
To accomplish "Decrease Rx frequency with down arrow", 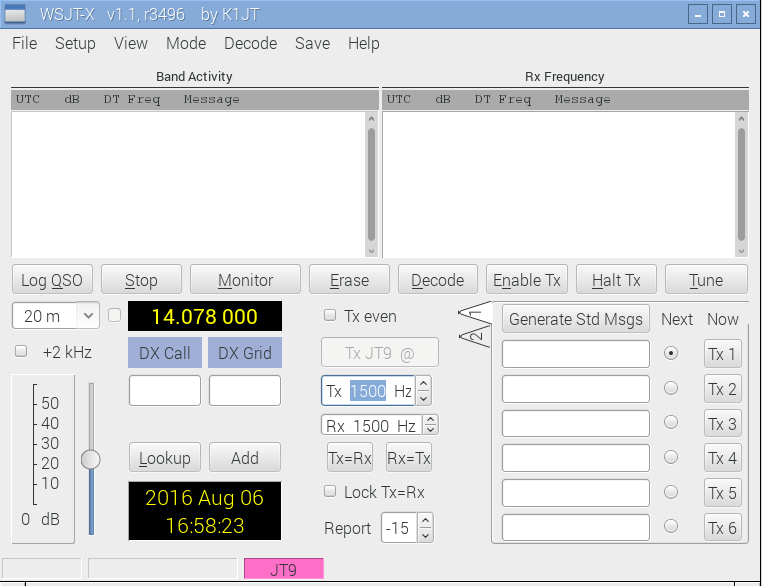I will coord(430,430).
